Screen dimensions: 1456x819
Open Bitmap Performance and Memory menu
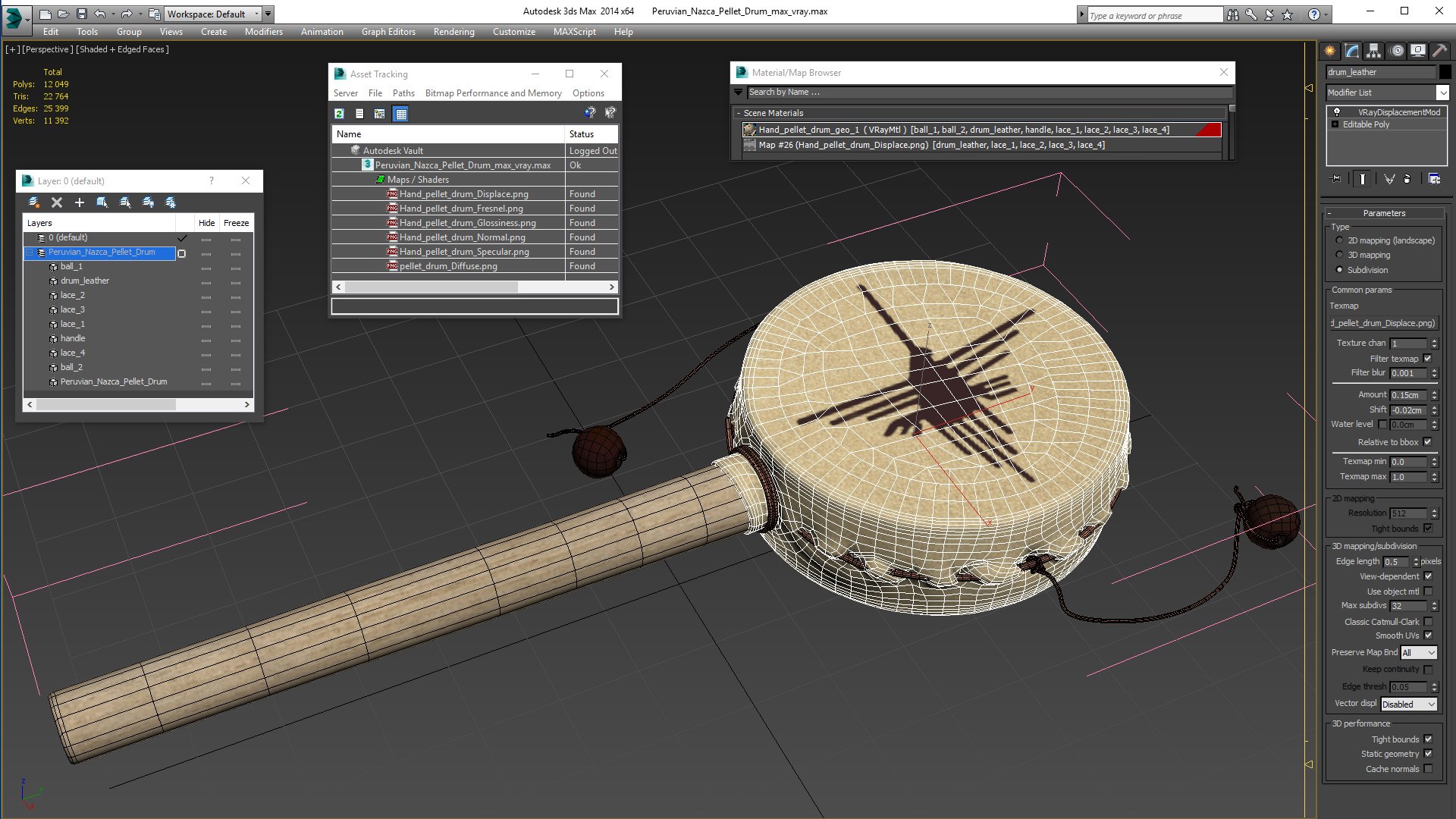click(493, 93)
